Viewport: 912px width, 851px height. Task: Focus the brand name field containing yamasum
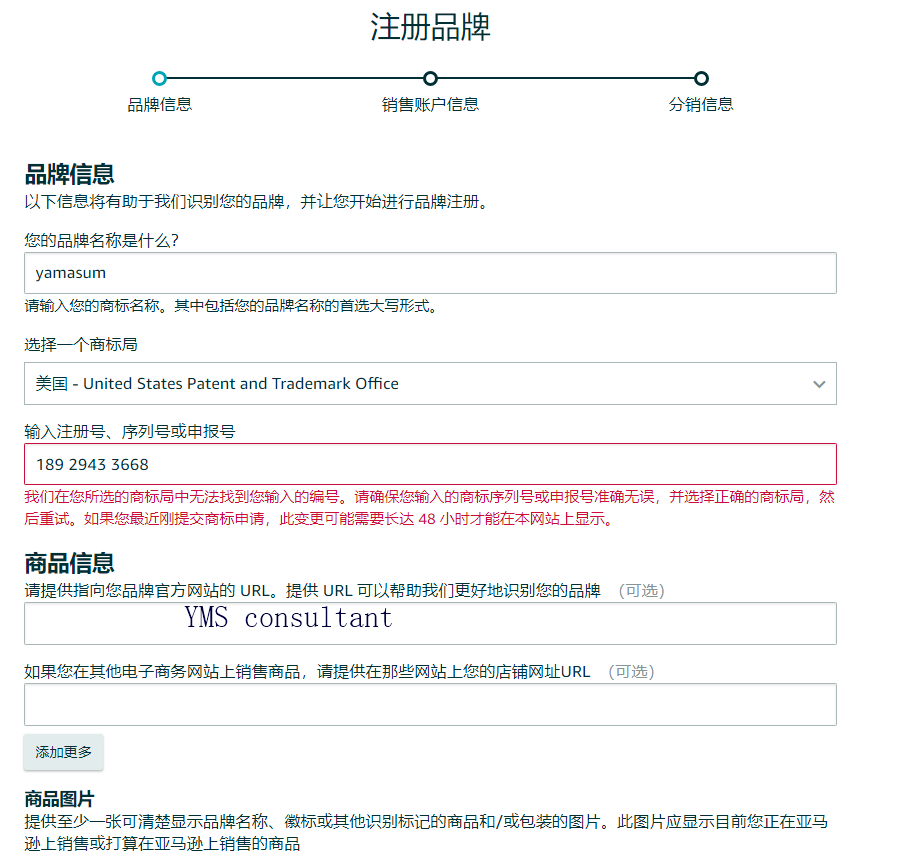tap(430, 273)
